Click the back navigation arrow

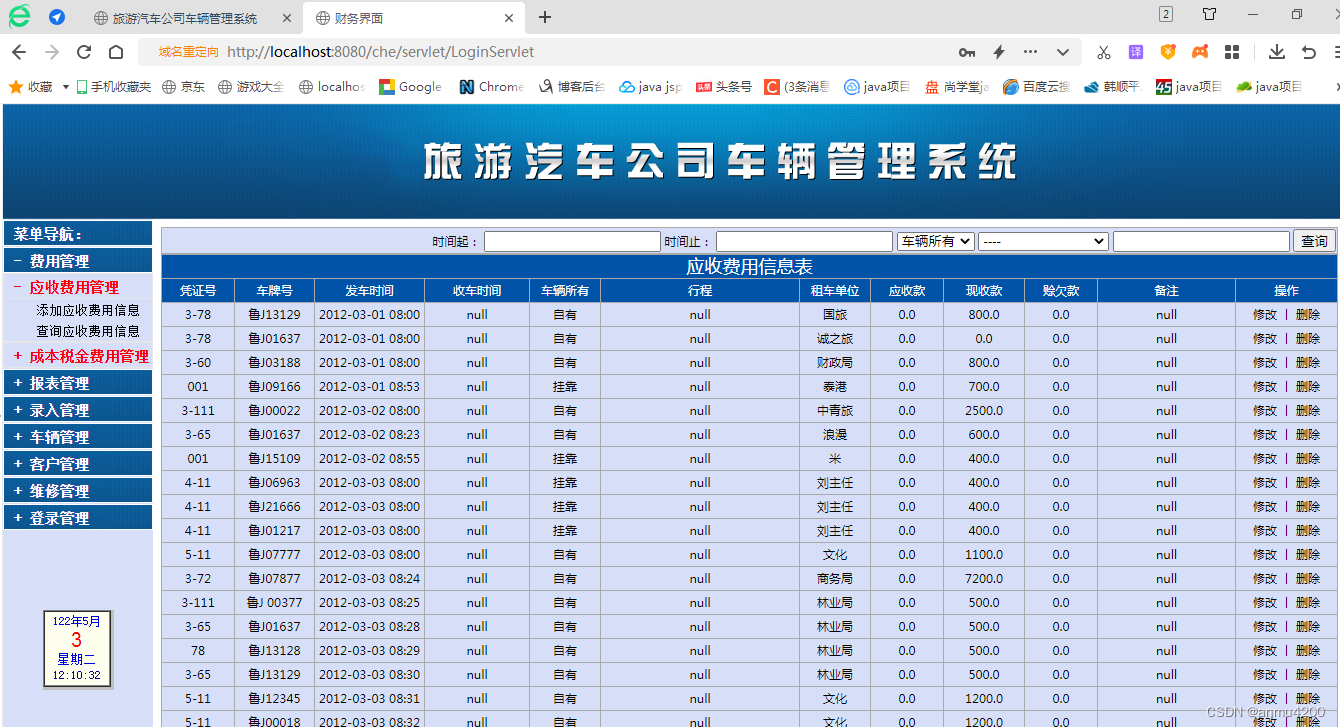(x=20, y=52)
